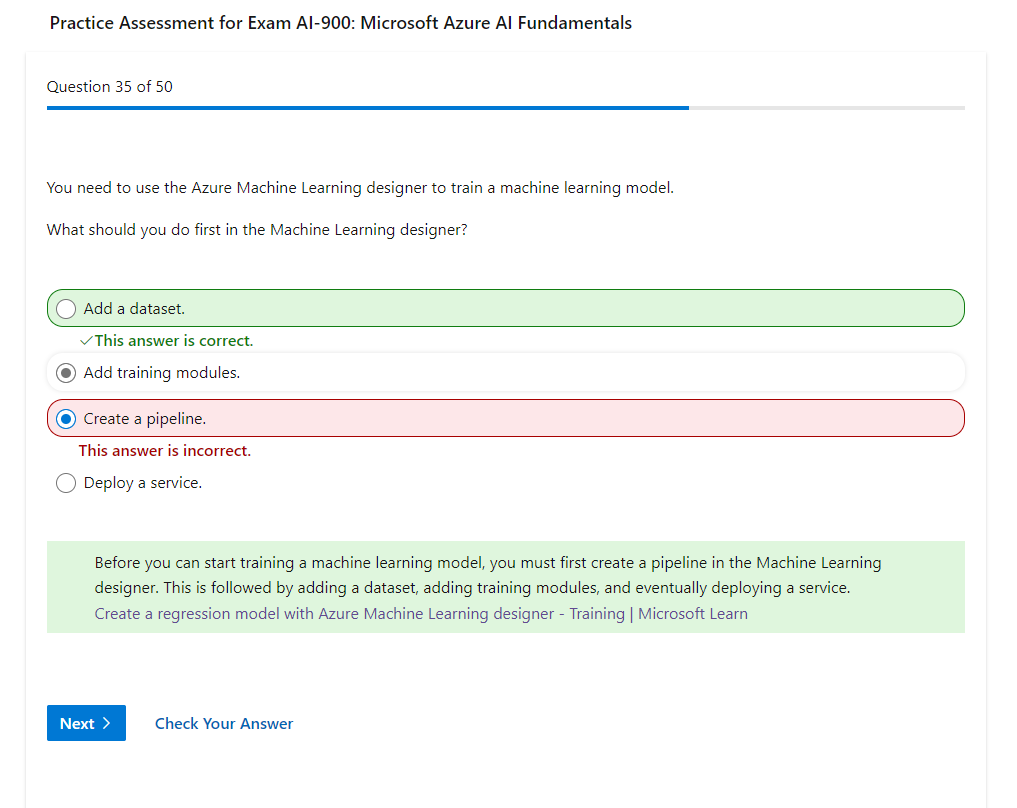Click the 'You need to use the Azure Machine Learning designer' sentence
This screenshot has height=808, width=1017.
(360, 188)
